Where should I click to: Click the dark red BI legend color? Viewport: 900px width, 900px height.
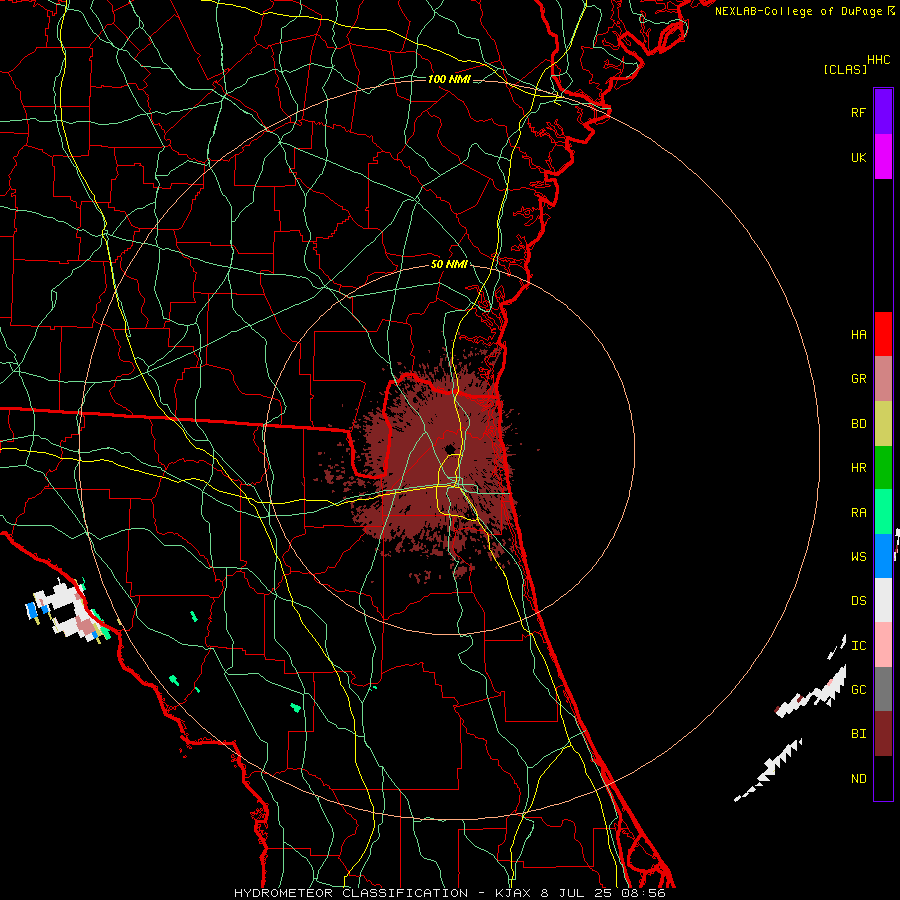pyautogui.click(x=883, y=734)
